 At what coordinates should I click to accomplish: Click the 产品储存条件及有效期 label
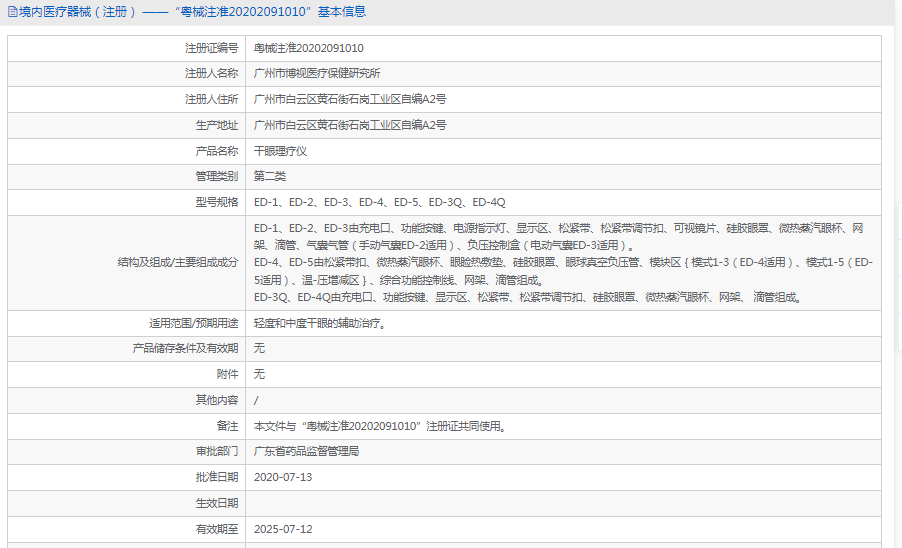pos(185,348)
